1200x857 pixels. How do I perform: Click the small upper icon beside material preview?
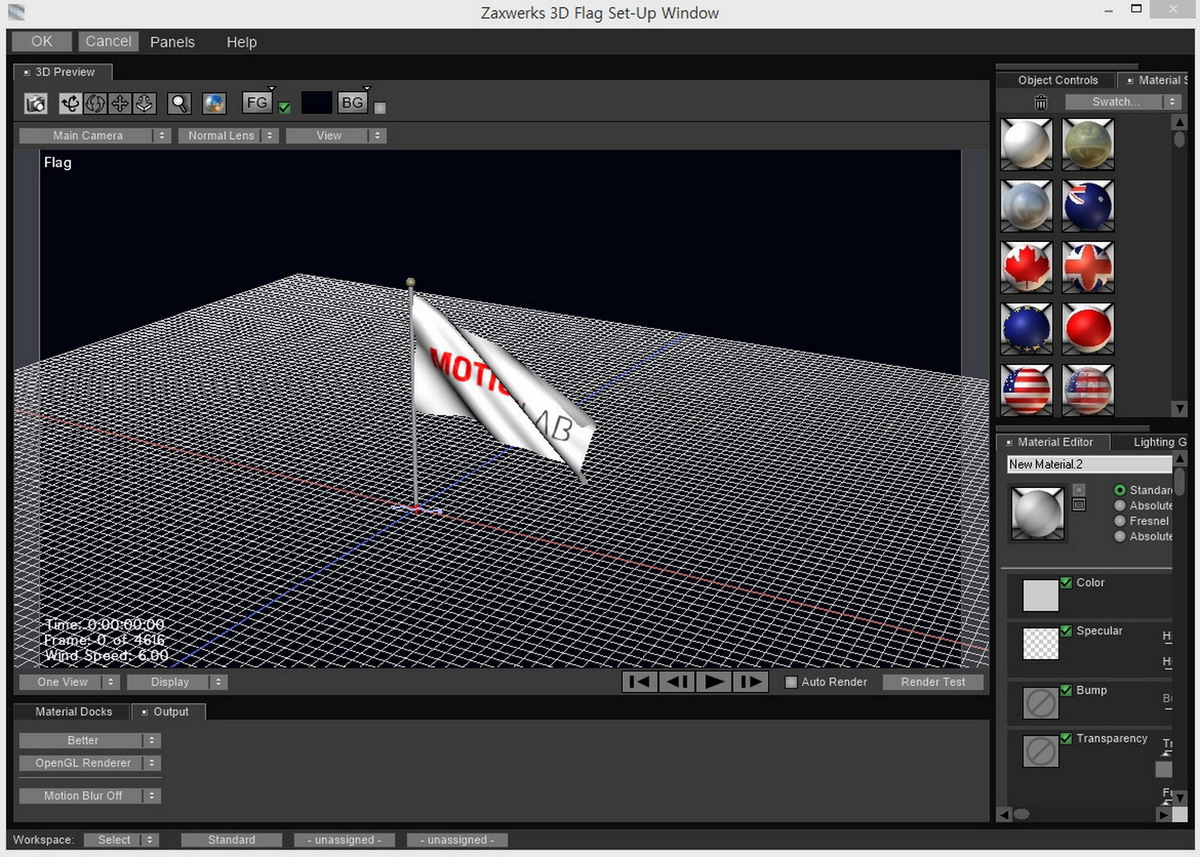1078,489
